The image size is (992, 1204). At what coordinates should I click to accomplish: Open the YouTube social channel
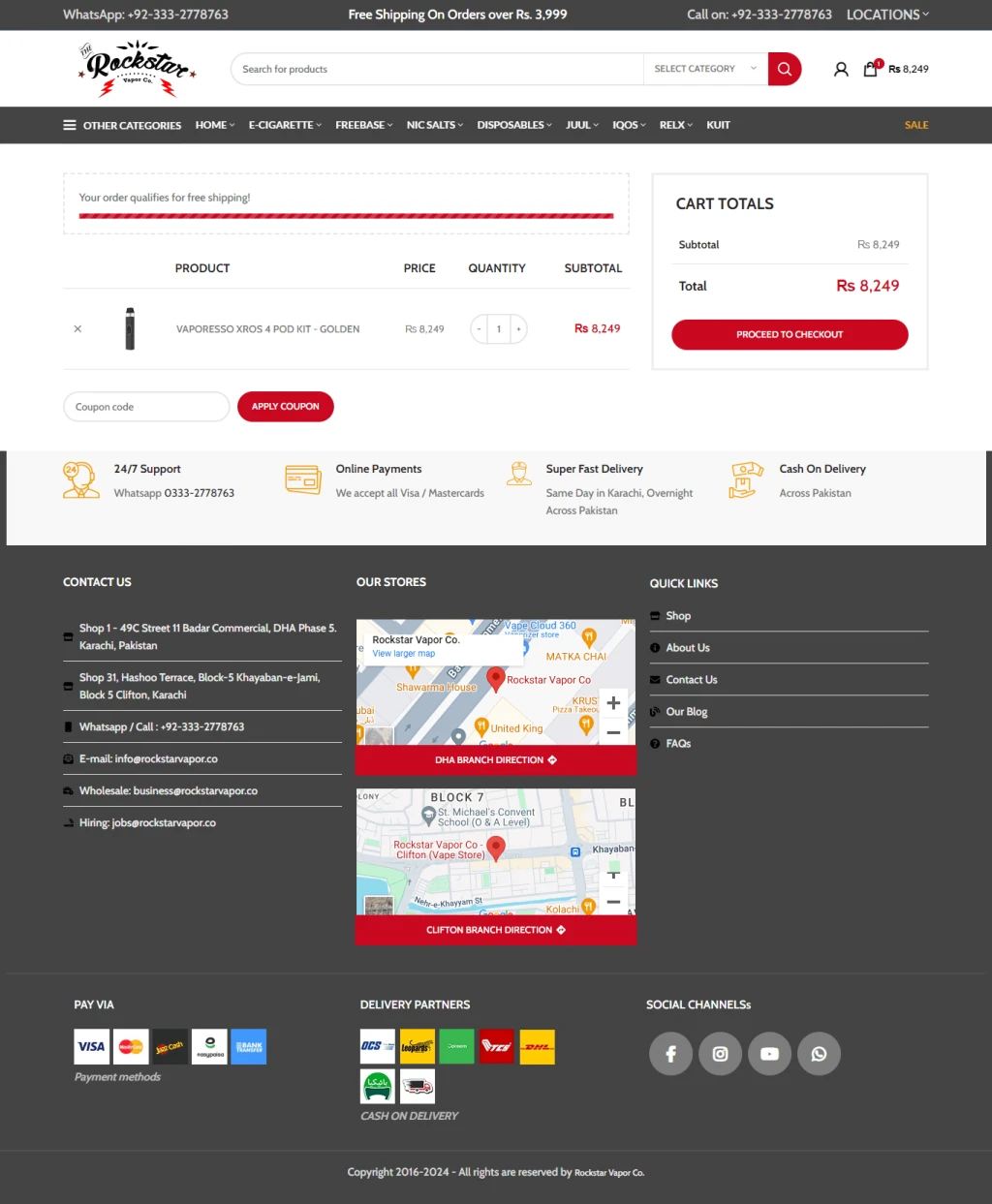769,1054
